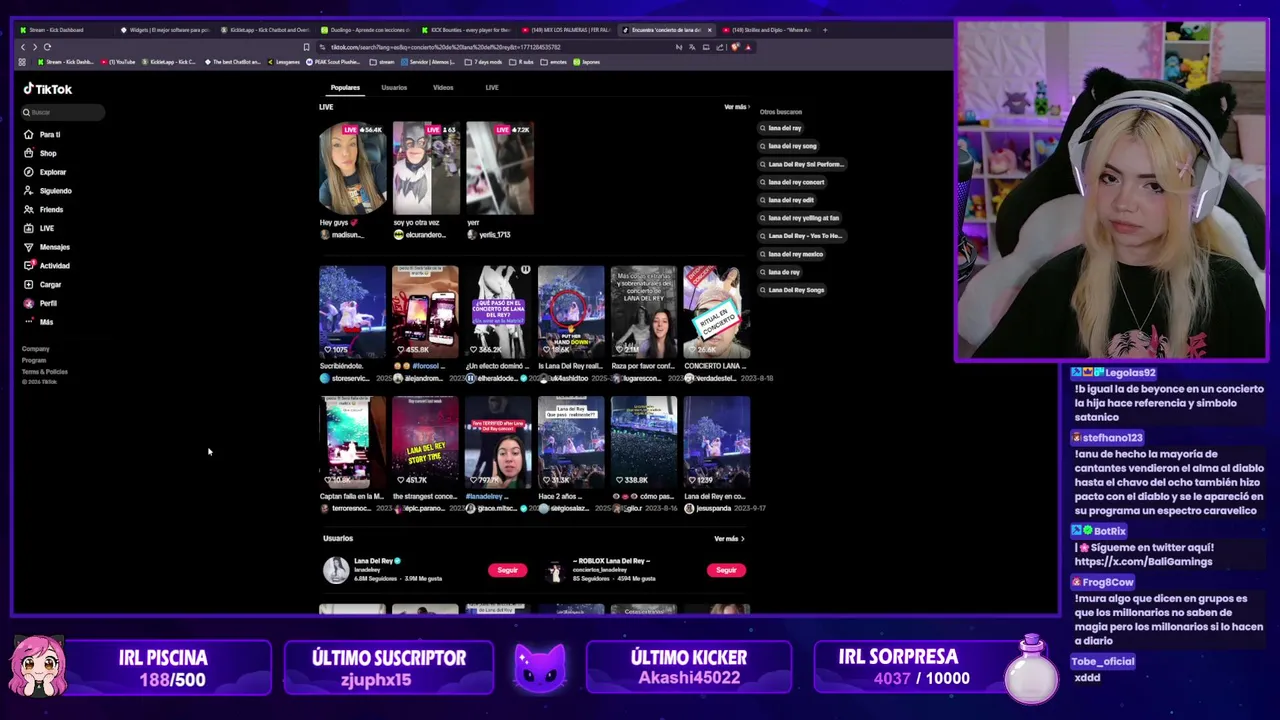Screen dimensions: 1280x720
Task: Switch to the Populares tab
Action: 345,88
